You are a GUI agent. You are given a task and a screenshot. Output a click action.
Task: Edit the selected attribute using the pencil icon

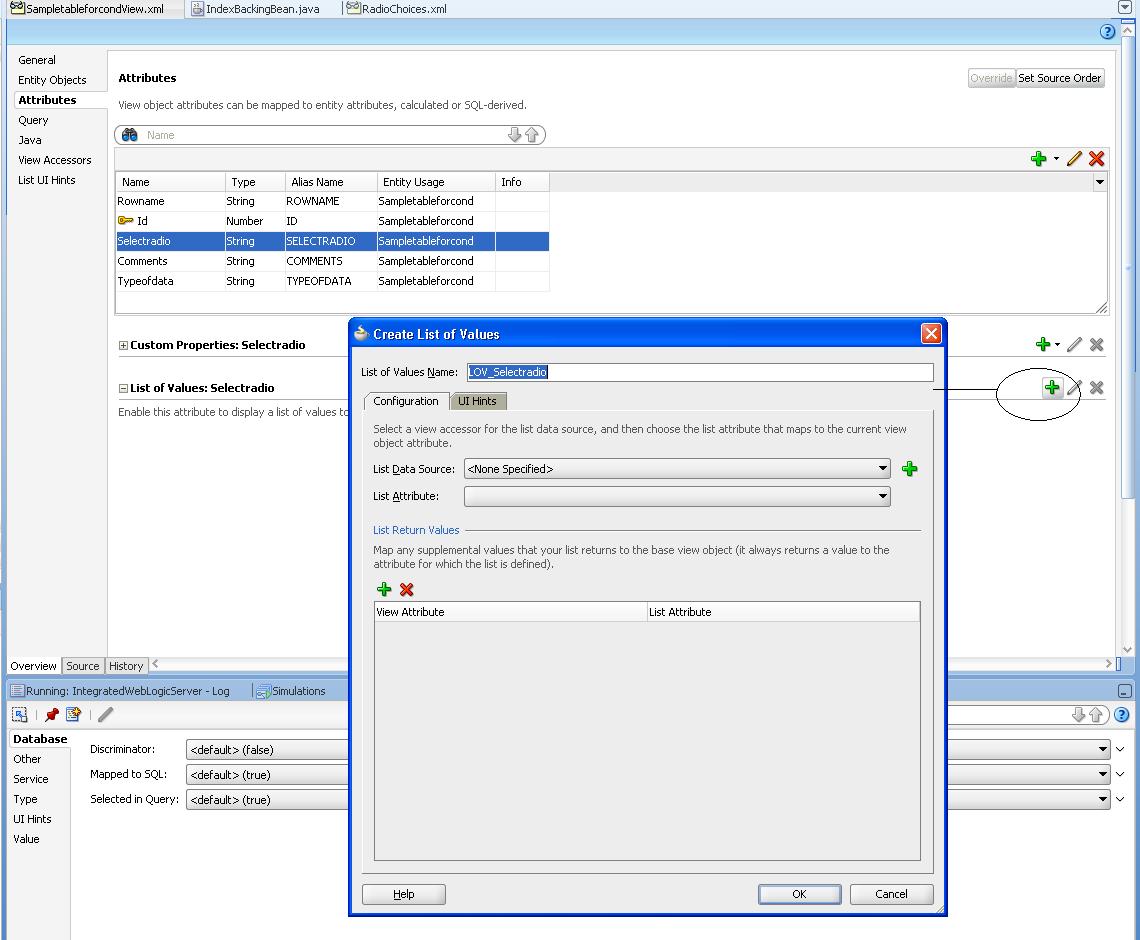tap(1073, 159)
